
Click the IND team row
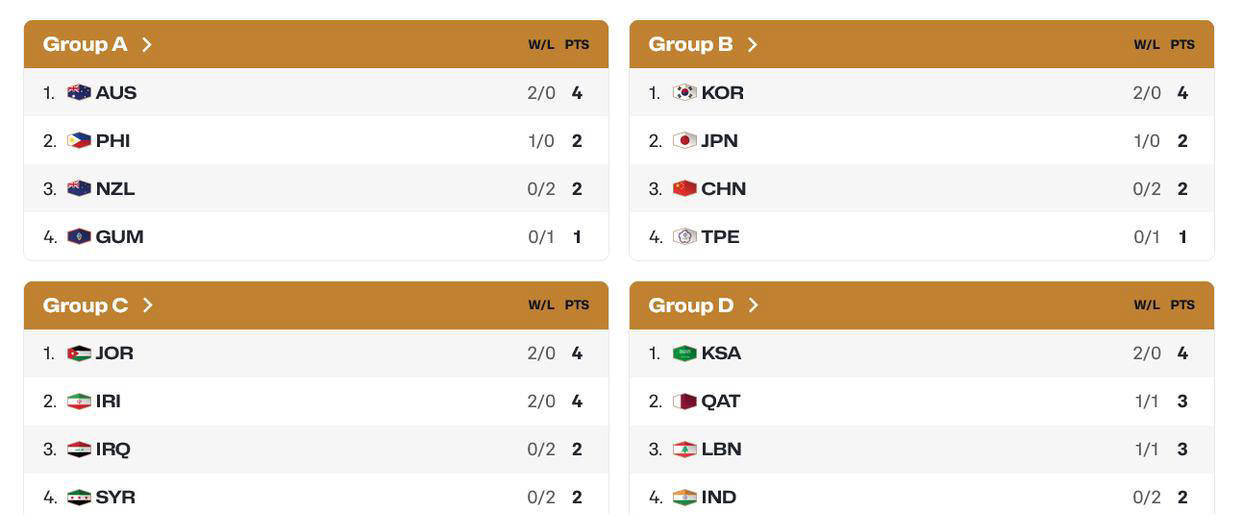pyautogui.click(x=920, y=497)
